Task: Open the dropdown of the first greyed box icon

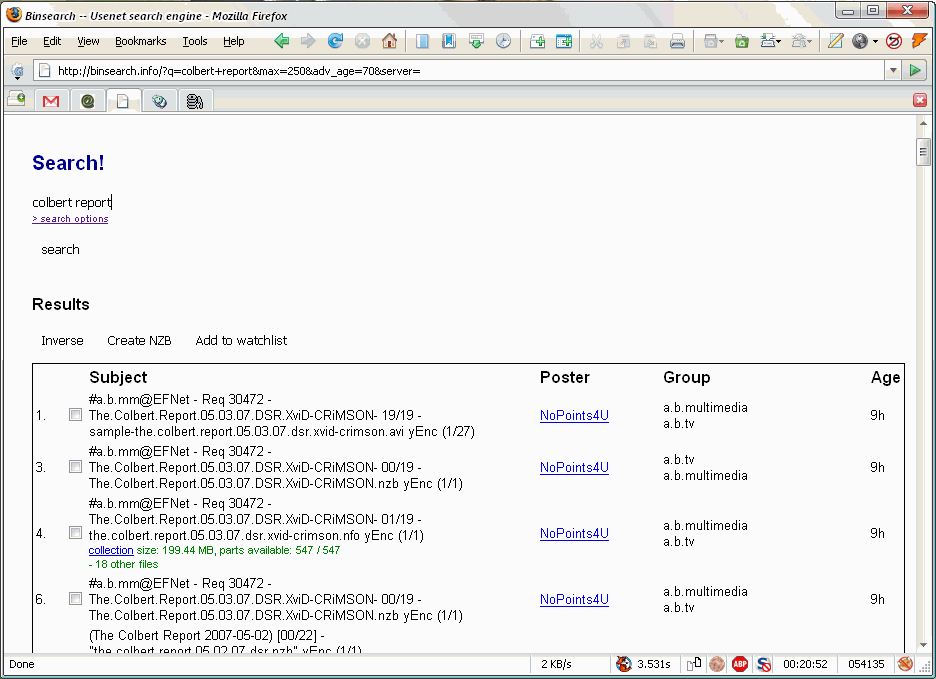Action: click(x=721, y=41)
